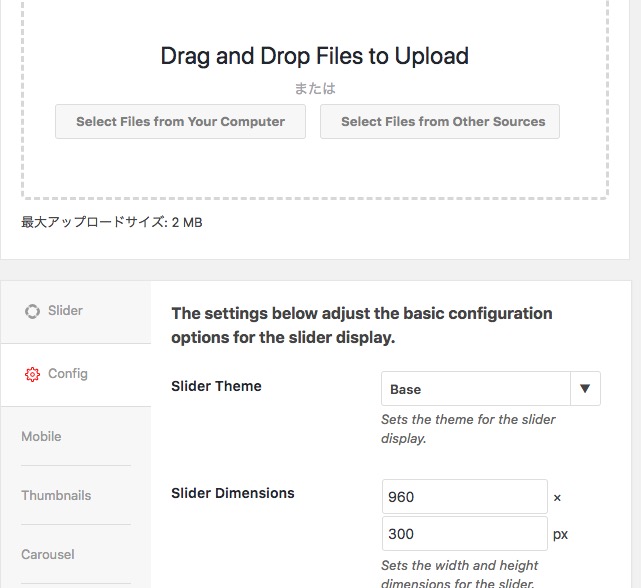This screenshot has width=641, height=588.
Task: Focus the slider width field showing 960
Action: [x=465, y=496]
